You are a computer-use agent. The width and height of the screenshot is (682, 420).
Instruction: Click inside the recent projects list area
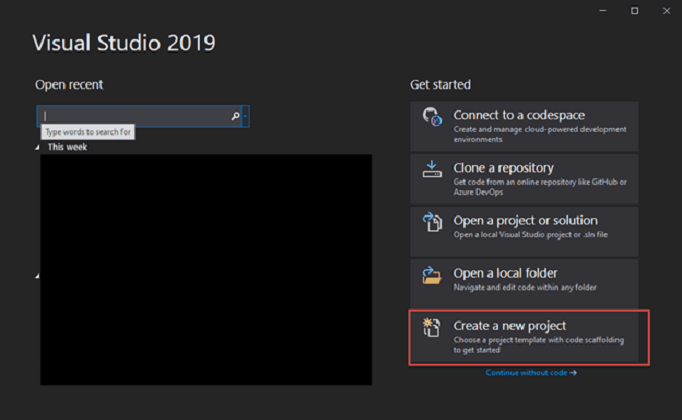205,270
